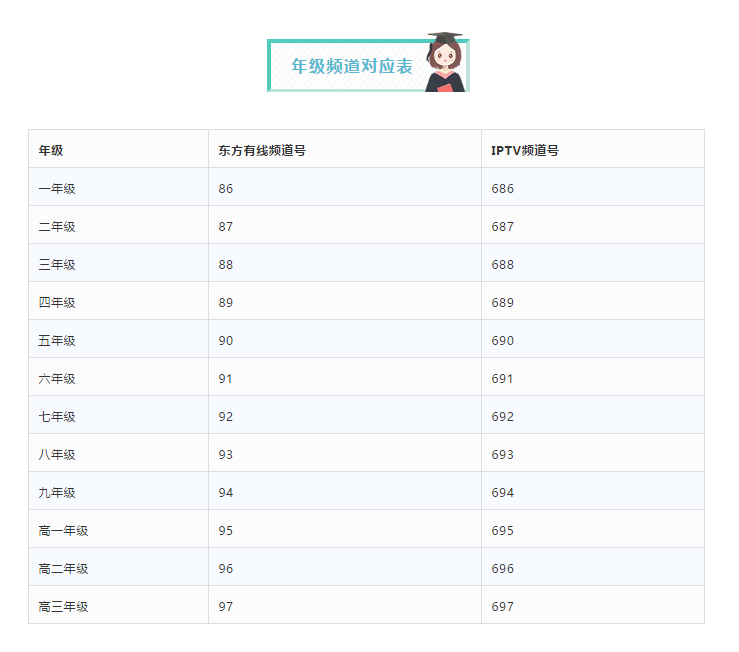Image resolution: width=739 pixels, height=652 pixels.
Task: Click the 年级频道对应表 banner title
Action: (351, 66)
